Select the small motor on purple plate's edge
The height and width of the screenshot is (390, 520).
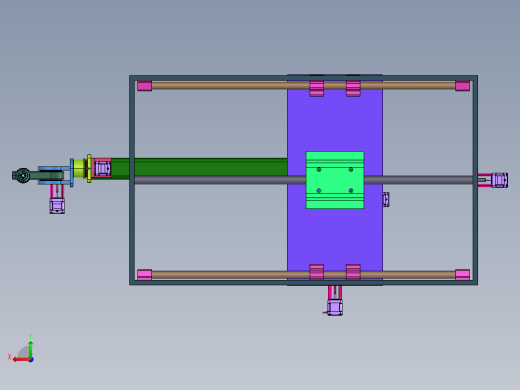(x=386, y=199)
